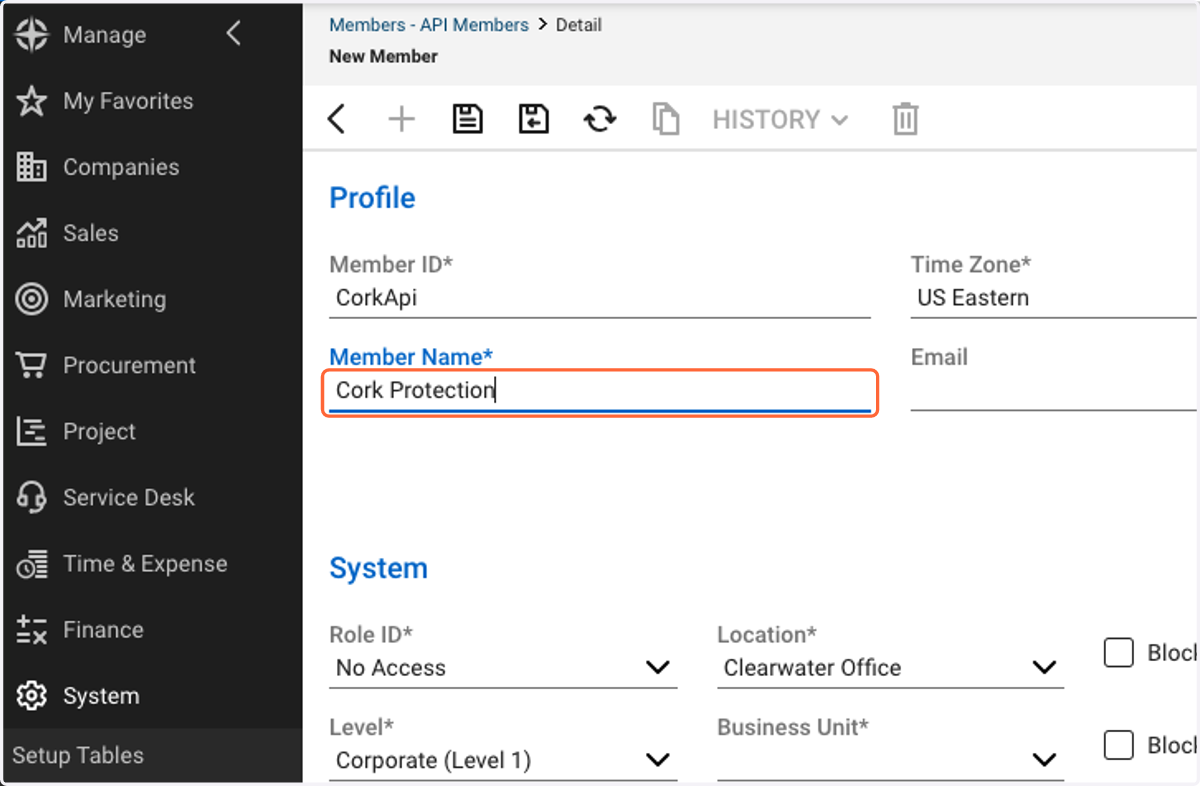The width and height of the screenshot is (1200, 786).
Task: Select Sales in the sidebar menu
Action: pyautogui.click(x=91, y=233)
